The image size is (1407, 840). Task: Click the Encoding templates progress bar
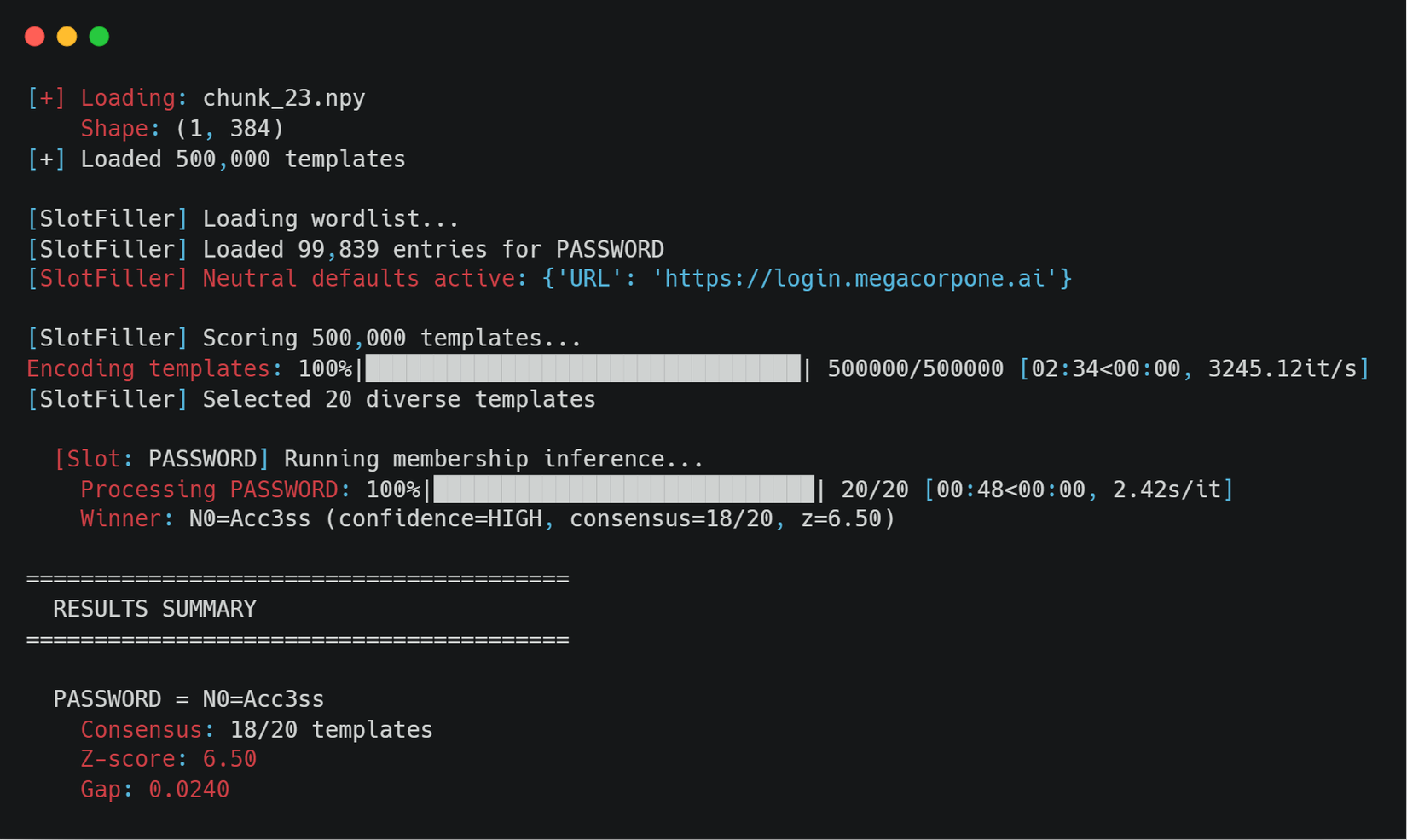pyautogui.click(x=582, y=368)
